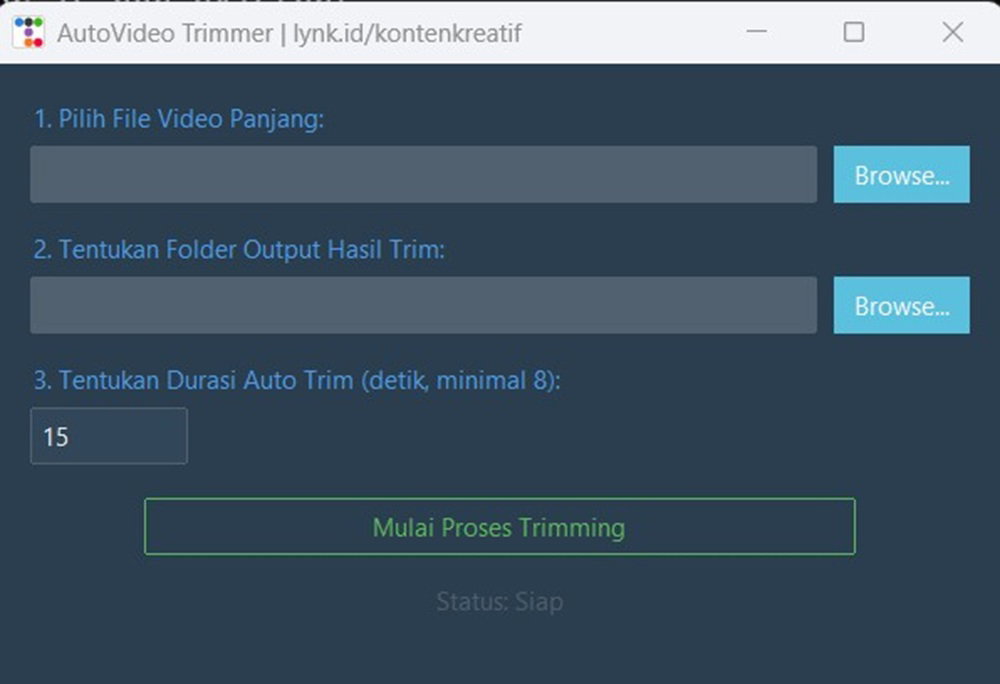The width and height of the screenshot is (1000, 684).
Task: Minimize the AutoVideo Trimmer window
Action: click(x=756, y=31)
